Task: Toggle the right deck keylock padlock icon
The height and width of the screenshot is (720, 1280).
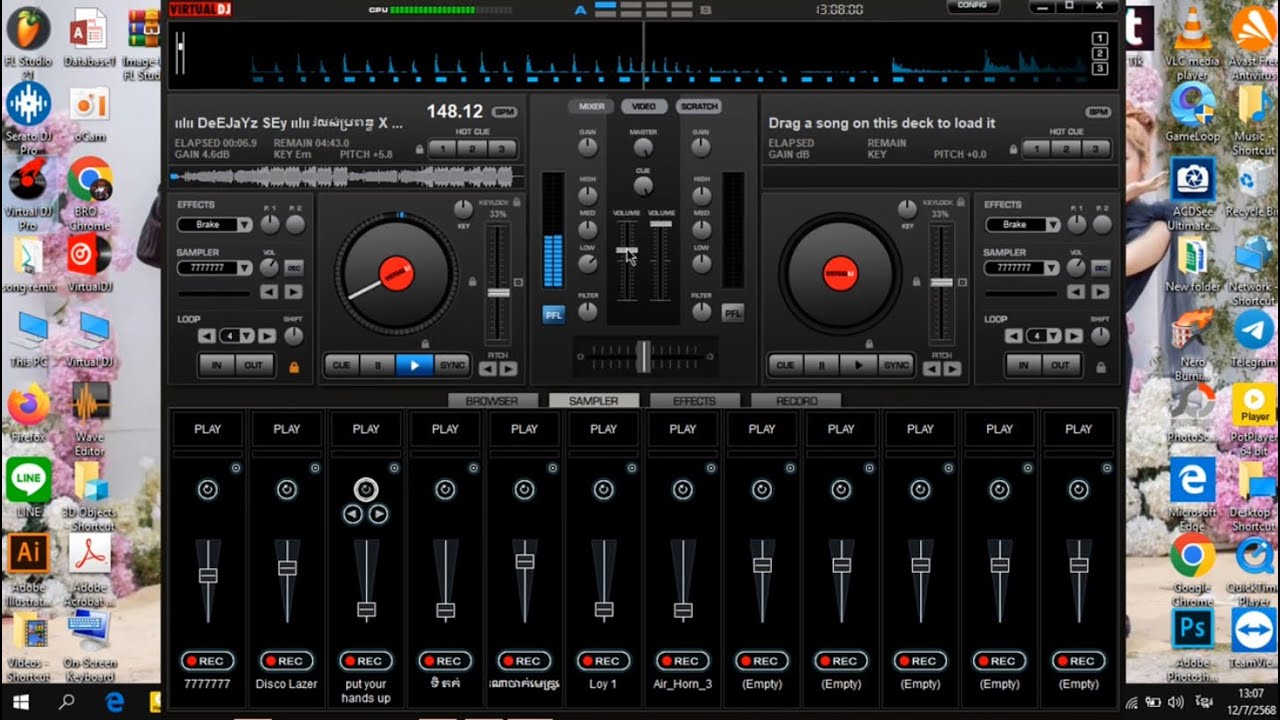Action: tap(961, 202)
